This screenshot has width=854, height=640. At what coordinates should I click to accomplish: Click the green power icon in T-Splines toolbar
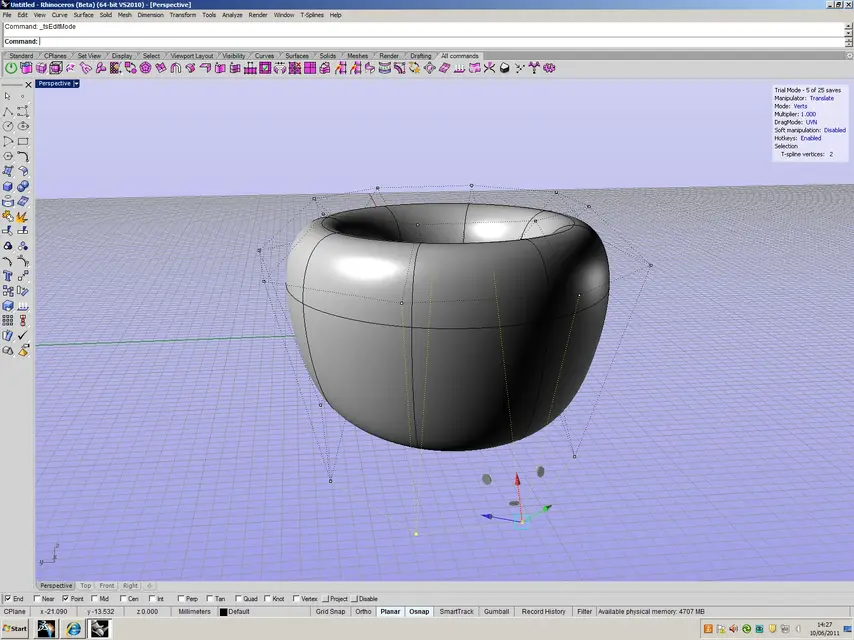point(11,68)
